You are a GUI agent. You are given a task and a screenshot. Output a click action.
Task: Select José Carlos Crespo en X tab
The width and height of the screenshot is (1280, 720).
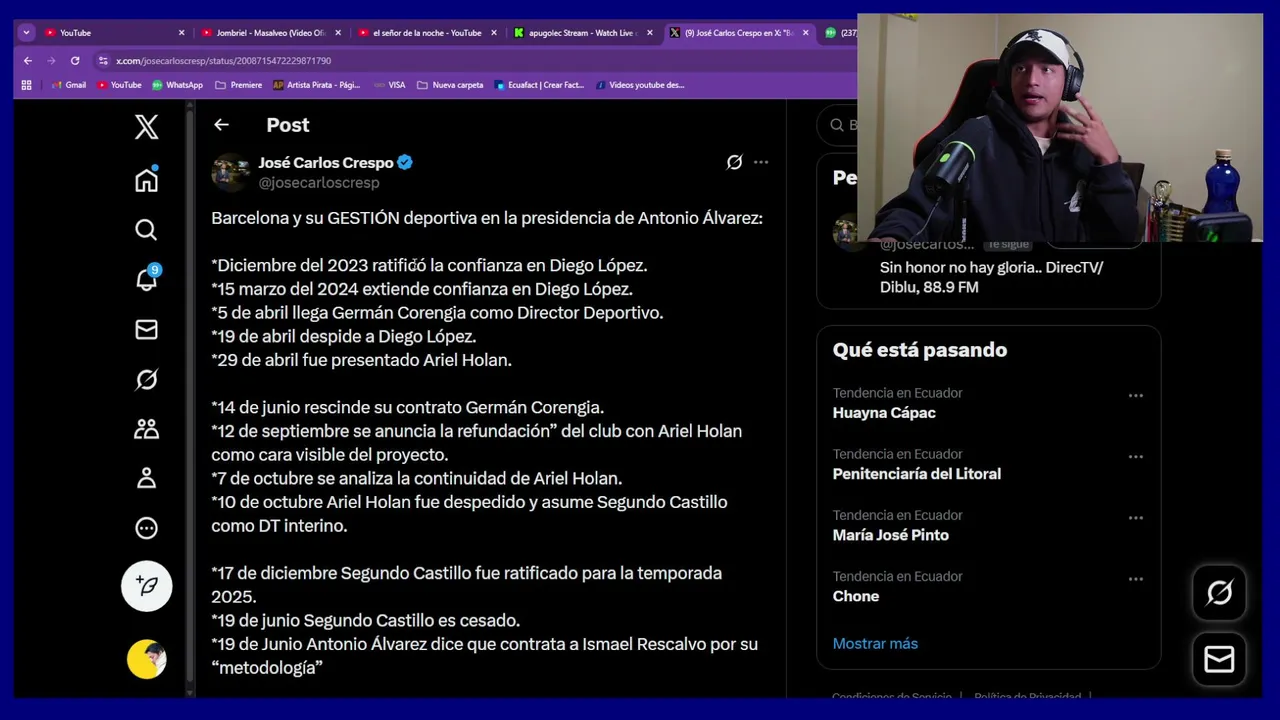[x=738, y=33]
